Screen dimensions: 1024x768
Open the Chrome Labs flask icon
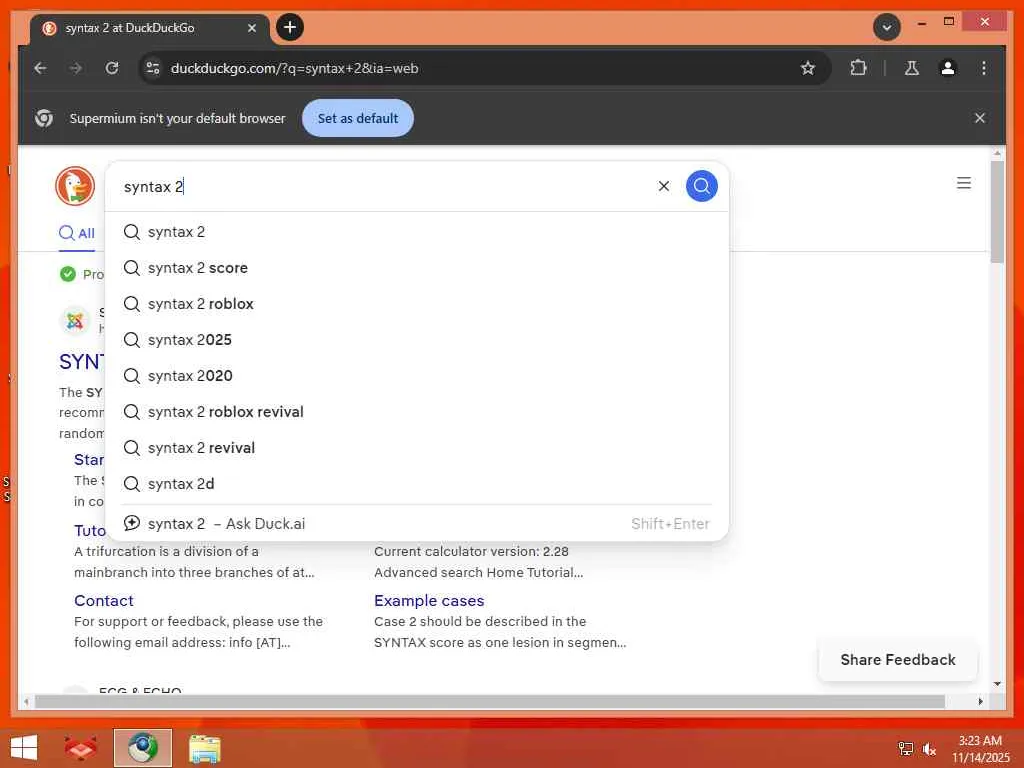[x=912, y=68]
